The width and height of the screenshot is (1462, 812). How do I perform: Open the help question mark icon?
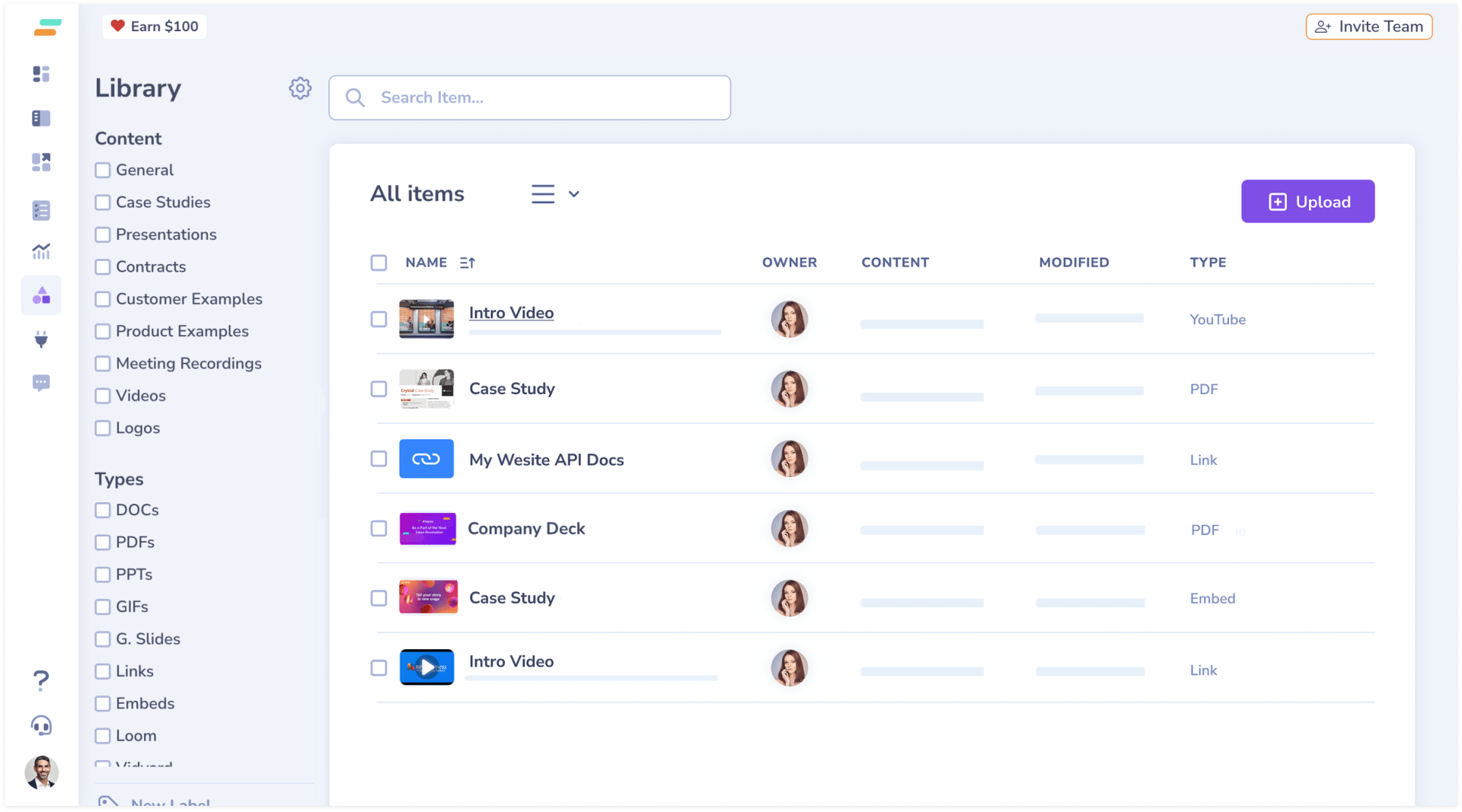(41, 680)
